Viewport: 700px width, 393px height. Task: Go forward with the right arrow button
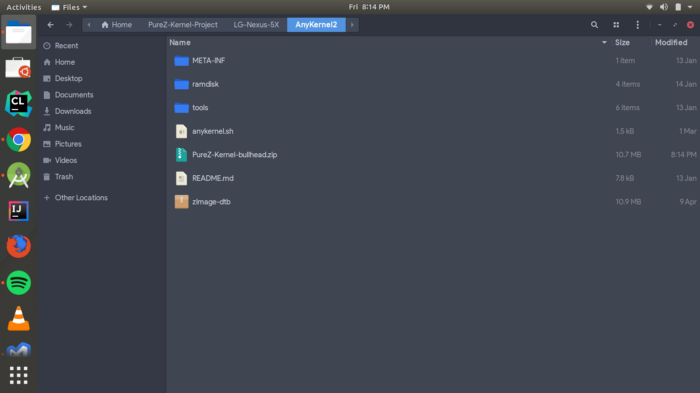point(69,25)
